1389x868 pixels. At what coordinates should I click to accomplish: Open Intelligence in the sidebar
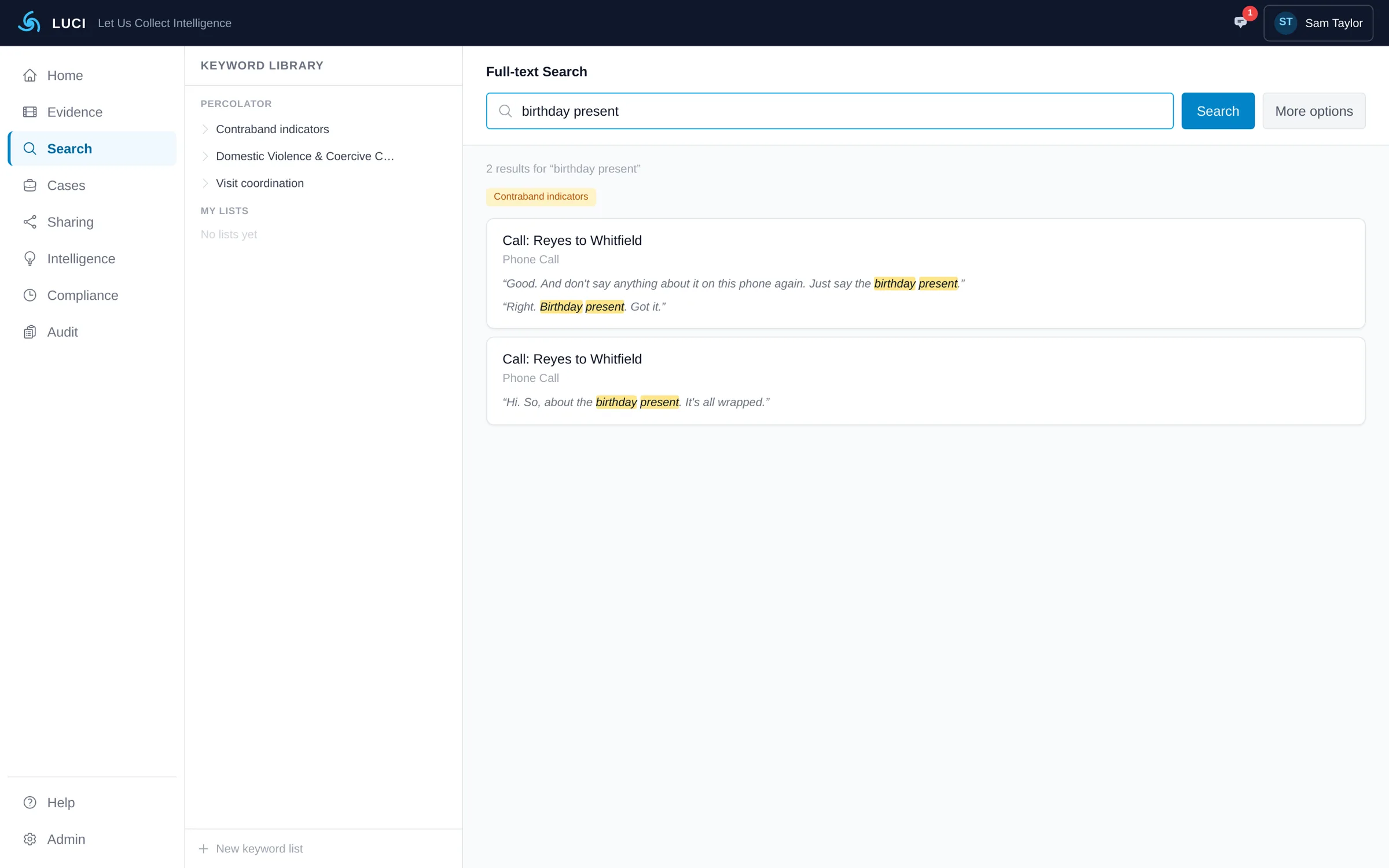pyautogui.click(x=92, y=259)
